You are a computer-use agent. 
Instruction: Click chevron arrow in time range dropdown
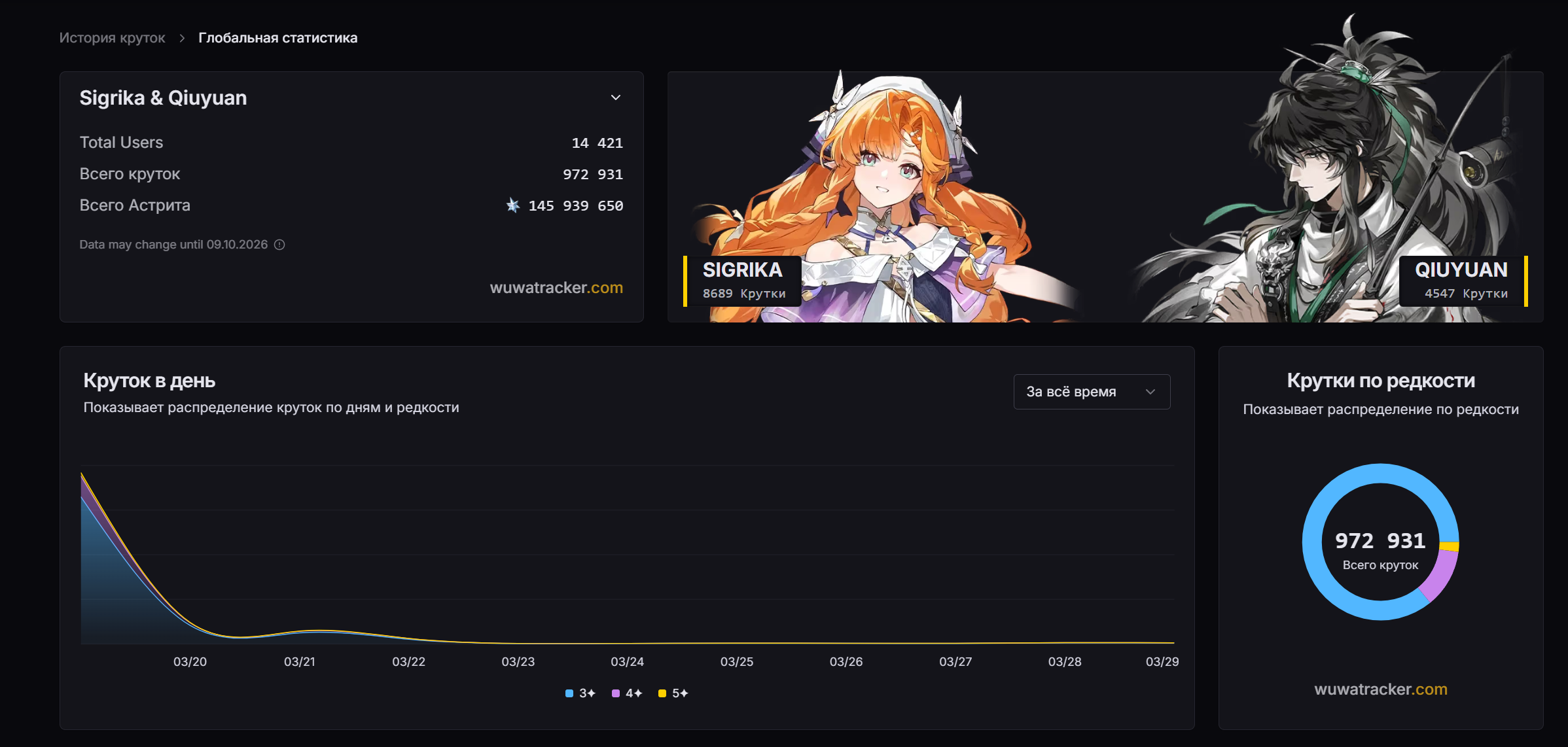pos(1150,392)
